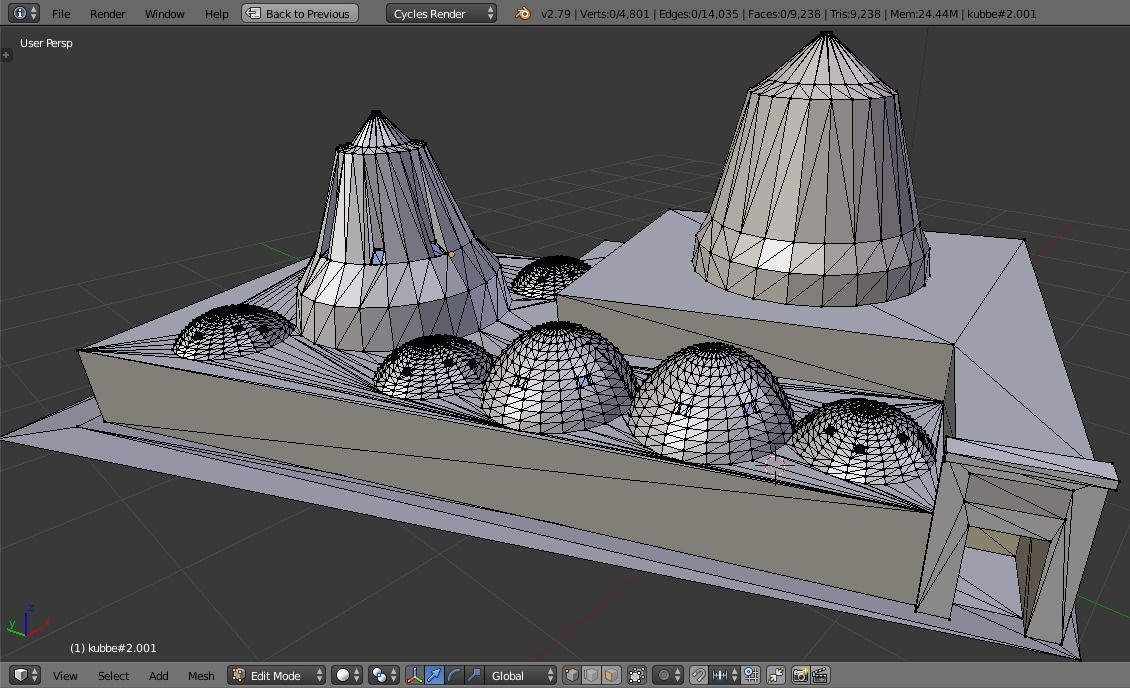Click the Blender logo icon
The height and width of the screenshot is (688, 1130).
coord(523,13)
